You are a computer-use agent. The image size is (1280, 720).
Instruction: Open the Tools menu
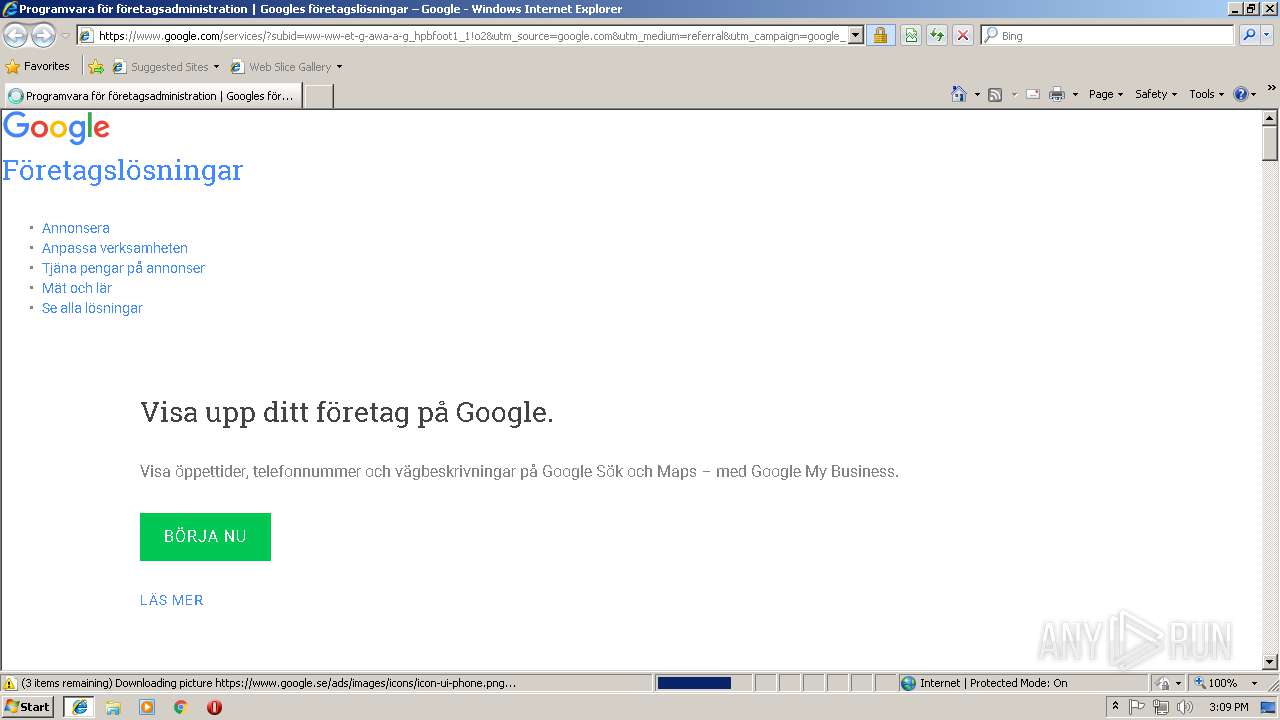(1207, 94)
